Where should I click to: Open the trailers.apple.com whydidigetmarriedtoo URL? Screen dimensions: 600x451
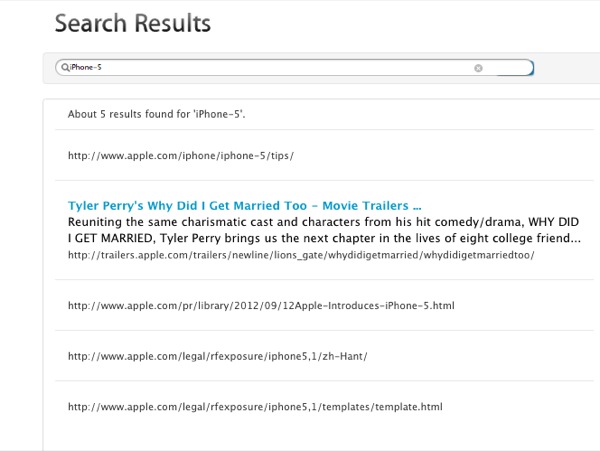pos(301,255)
